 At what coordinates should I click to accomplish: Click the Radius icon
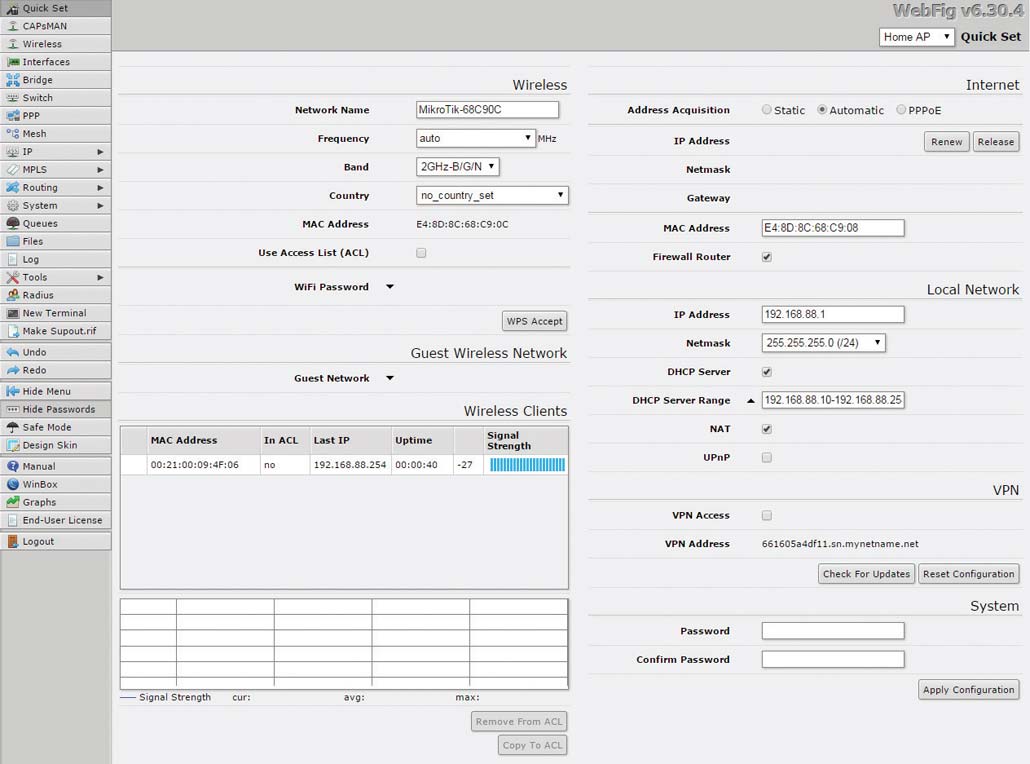12,296
